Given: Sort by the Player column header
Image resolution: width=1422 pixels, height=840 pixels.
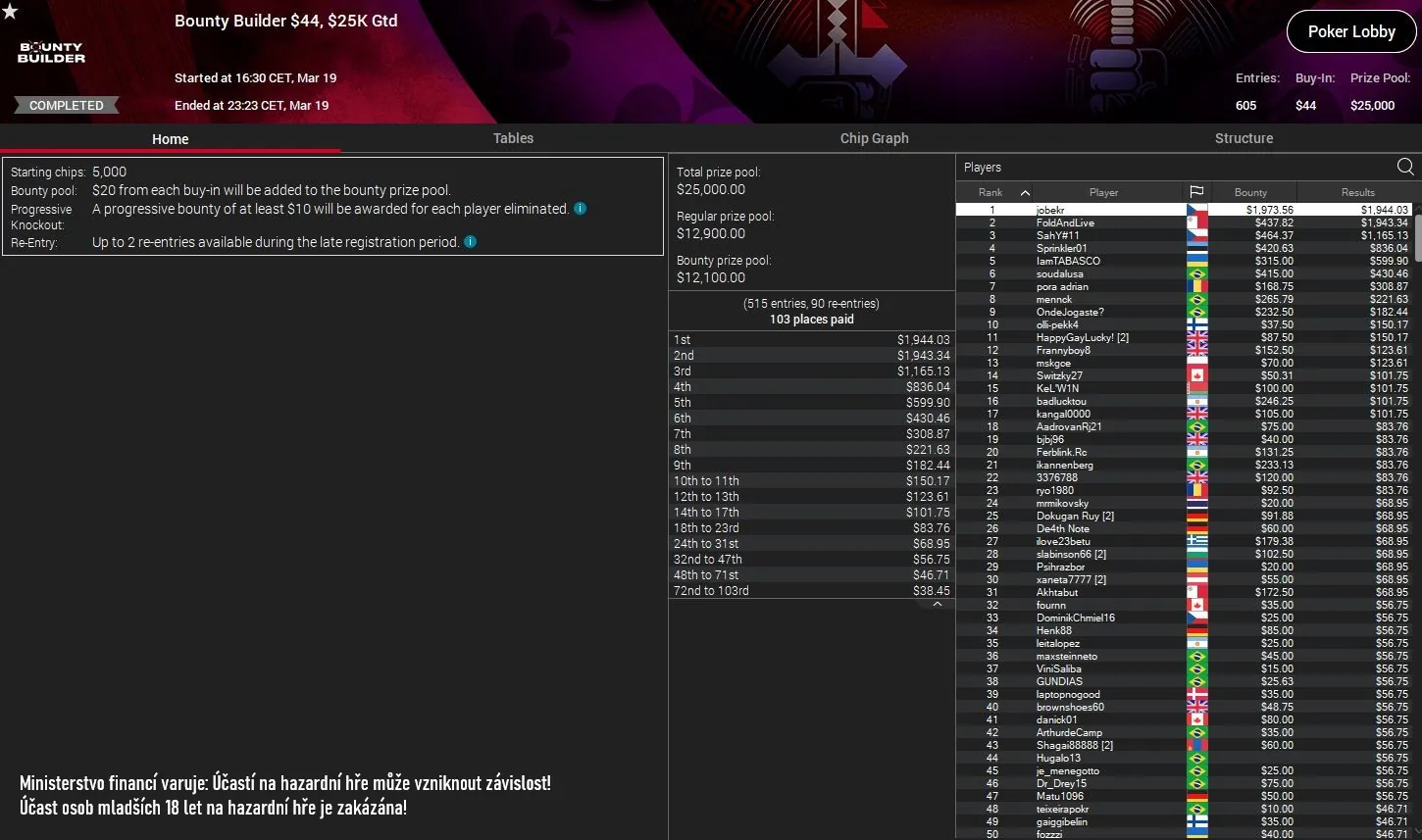Looking at the screenshot, I should [x=1102, y=192].
